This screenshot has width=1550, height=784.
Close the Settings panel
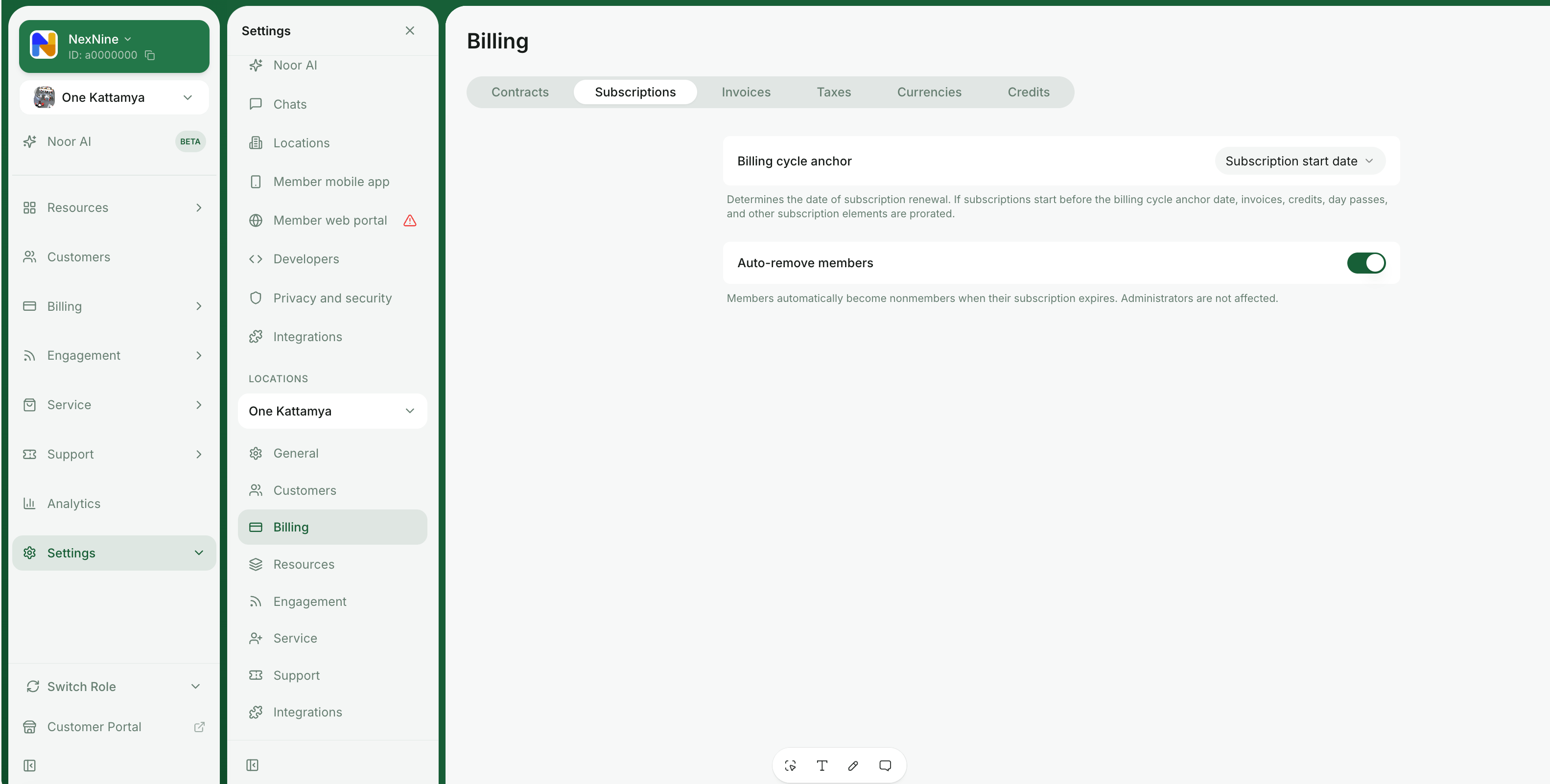pos(410,31)
